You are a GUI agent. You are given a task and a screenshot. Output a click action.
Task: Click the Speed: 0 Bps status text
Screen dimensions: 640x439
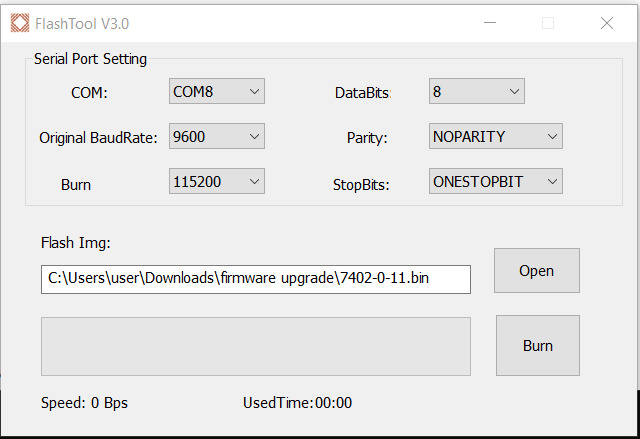point(84,403)
